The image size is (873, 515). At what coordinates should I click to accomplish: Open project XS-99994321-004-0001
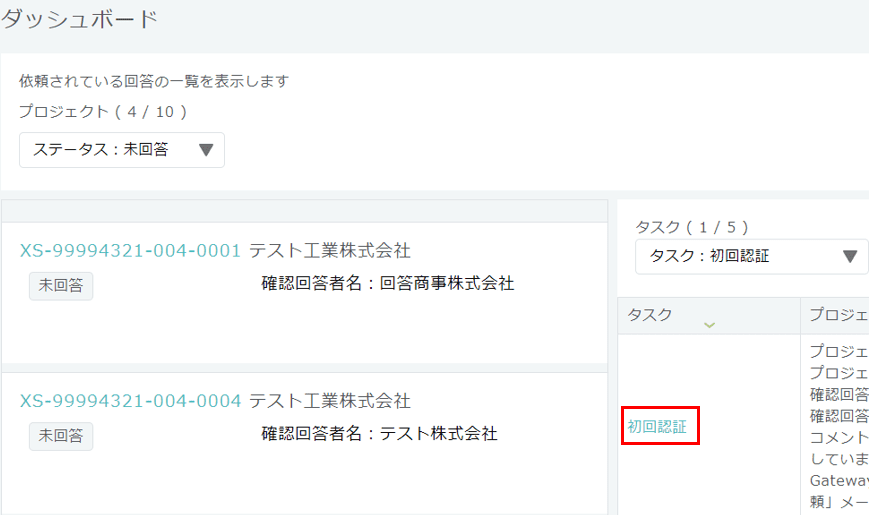point(130,250)
